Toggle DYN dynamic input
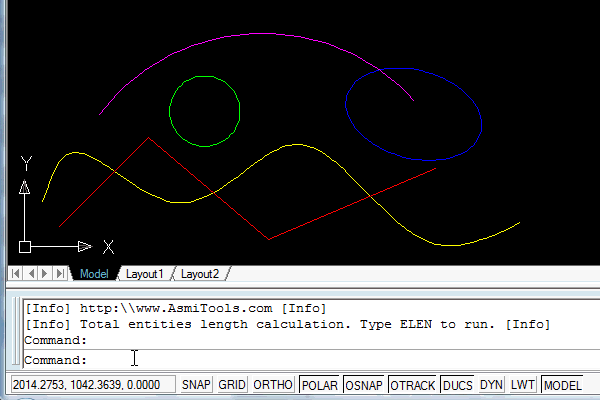600x400 pixels. (x=491, y=384)
